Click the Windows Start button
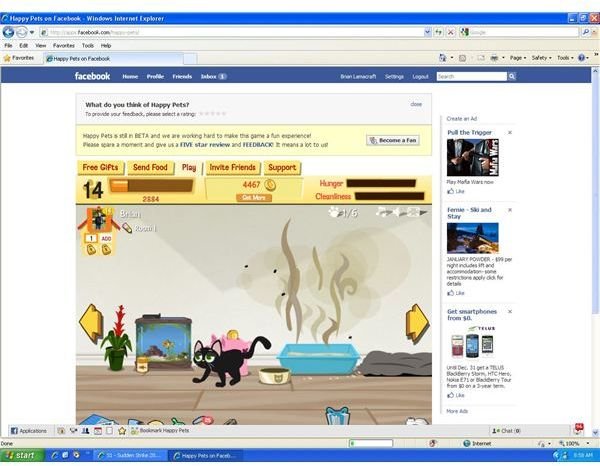The image size is (600, 466). 22,455
